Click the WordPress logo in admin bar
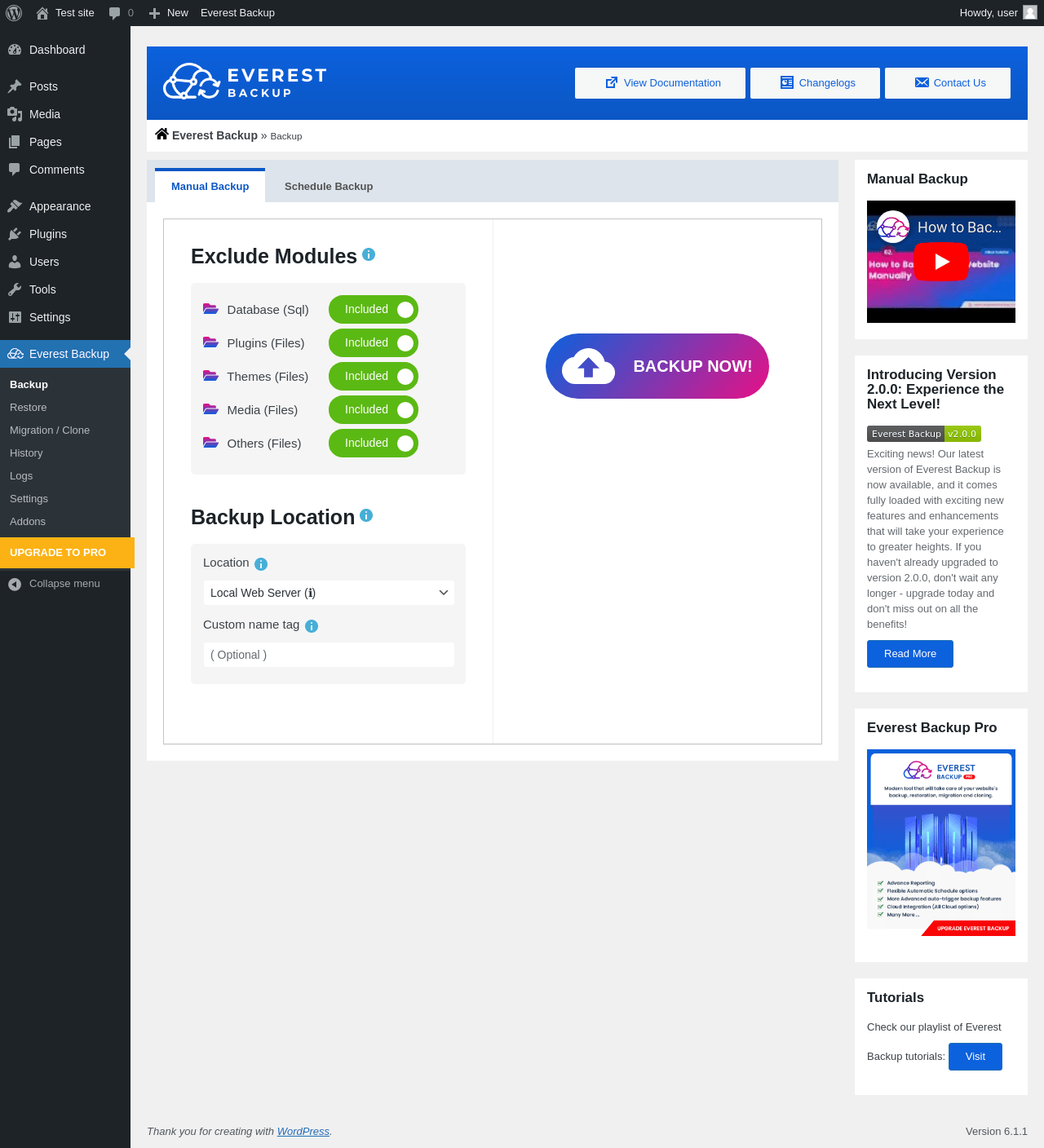Viewport: 1044px width, 1148px height. point(14,13)
